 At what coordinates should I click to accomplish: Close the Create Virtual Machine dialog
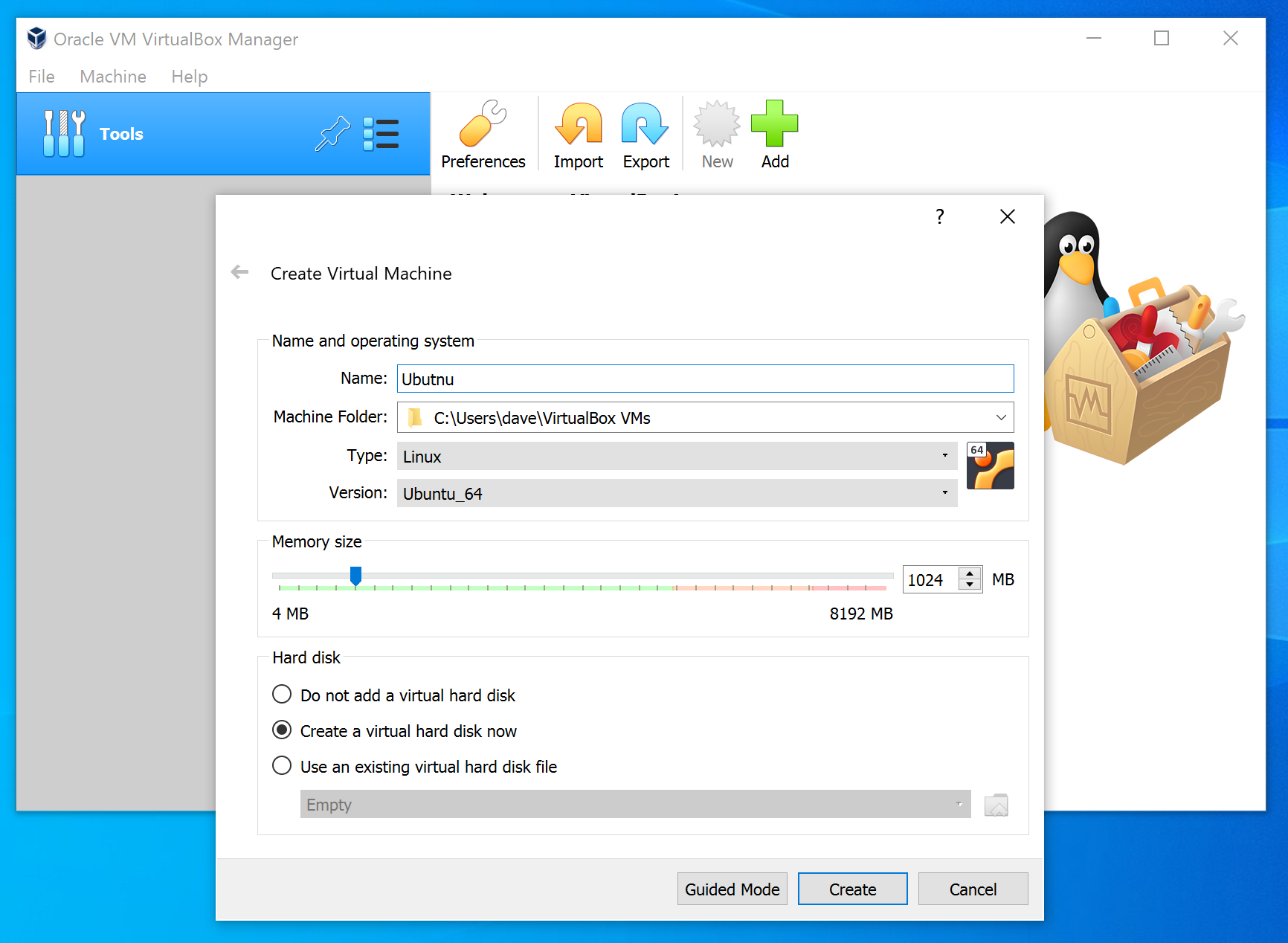pyautogui.click(x=1008, y=216)
